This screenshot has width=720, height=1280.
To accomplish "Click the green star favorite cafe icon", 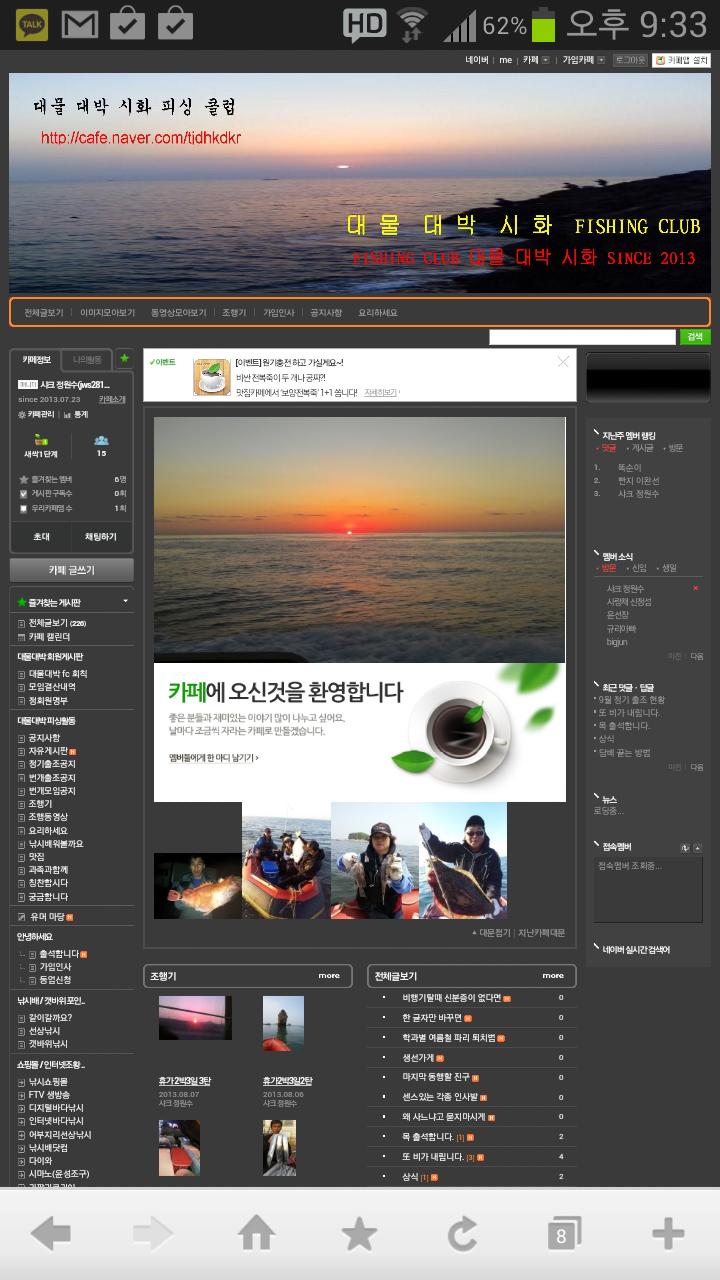I will (x=124, y=359).
